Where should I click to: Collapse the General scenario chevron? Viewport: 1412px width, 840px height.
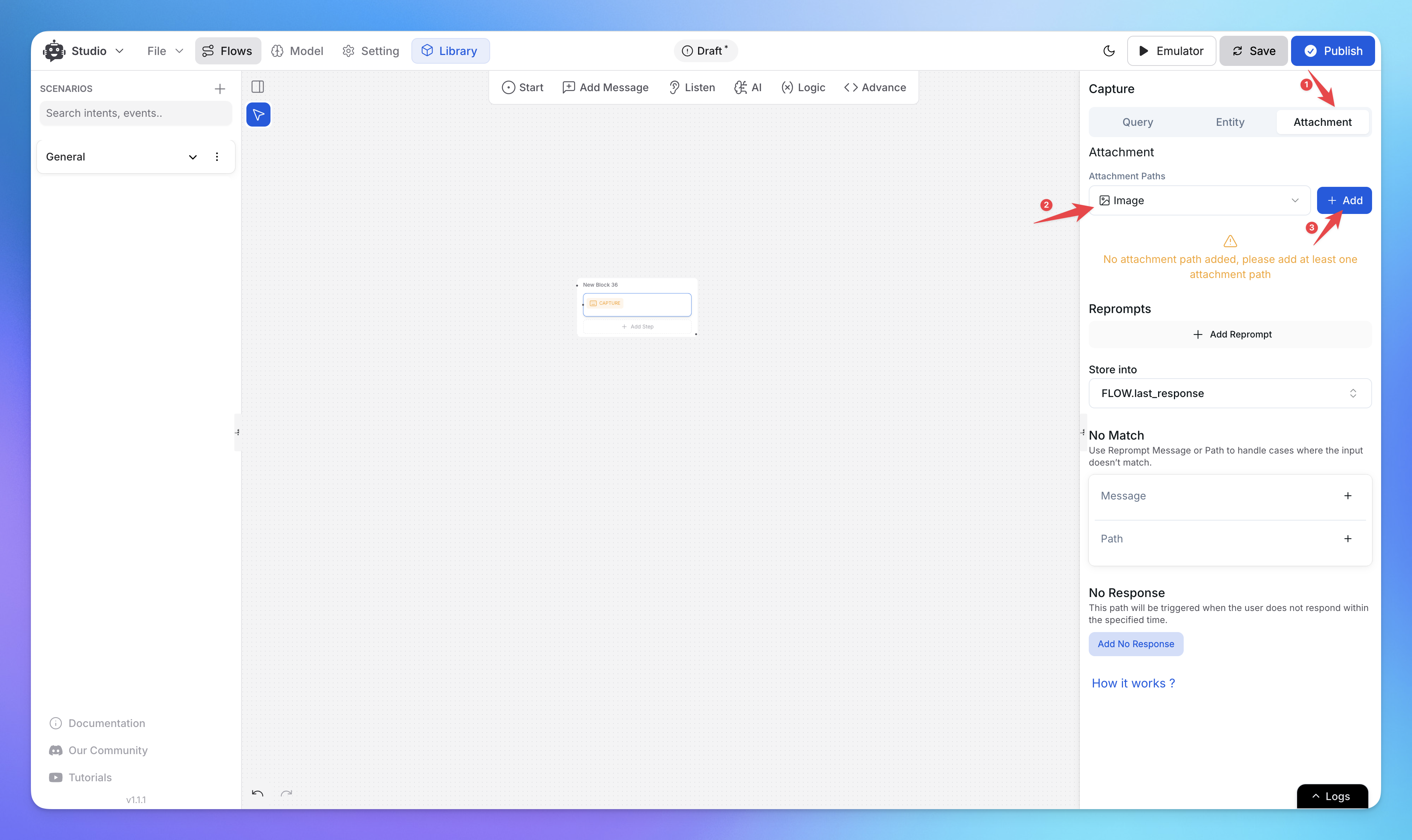(x=193, y=157)
